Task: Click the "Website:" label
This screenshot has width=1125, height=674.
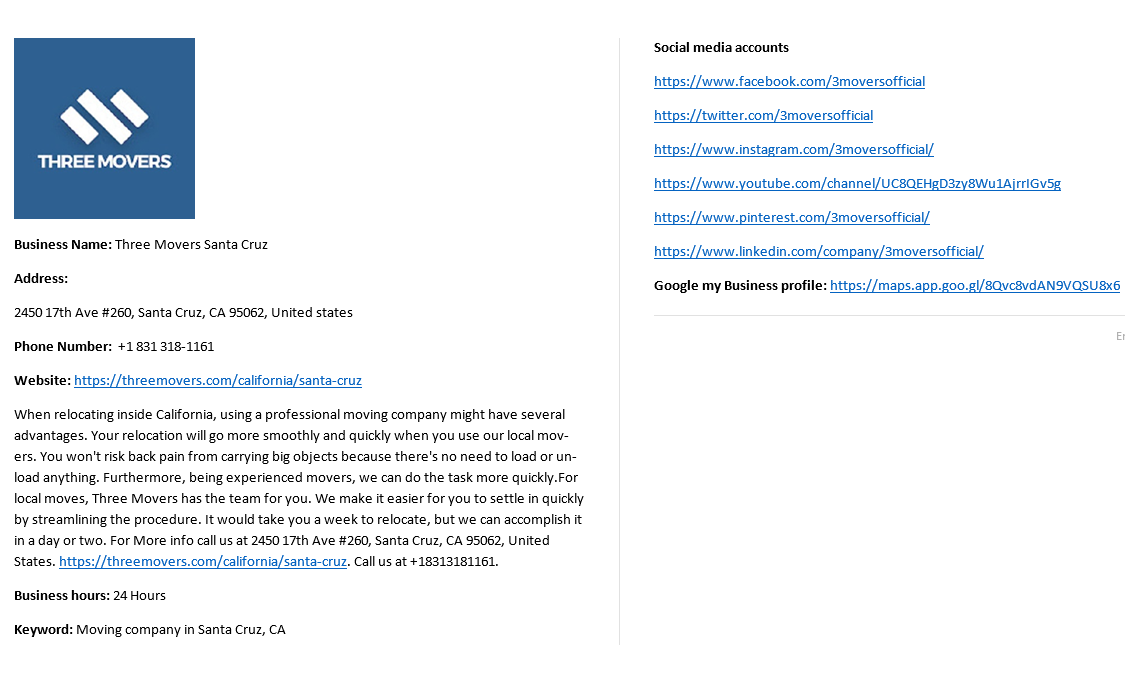Action: click(42, 380)
